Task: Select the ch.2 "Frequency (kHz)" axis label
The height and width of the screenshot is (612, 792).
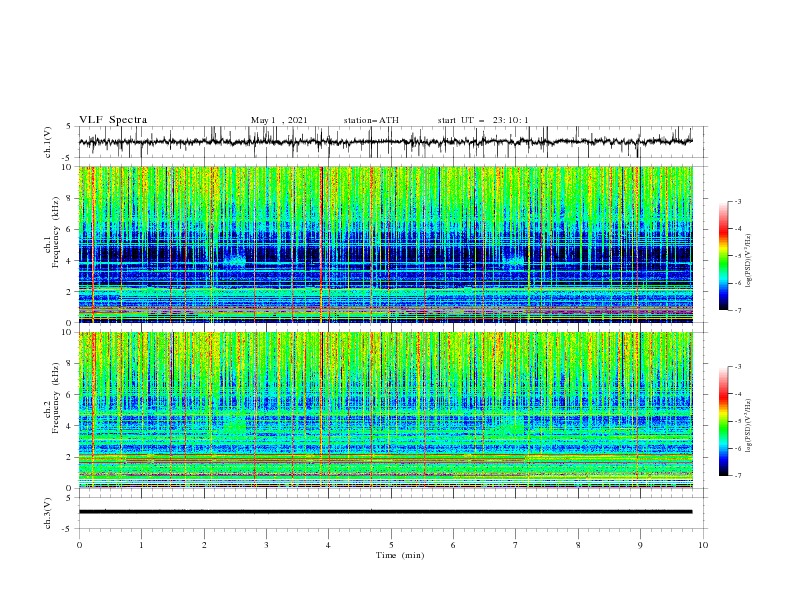Action: pos(55,398)
